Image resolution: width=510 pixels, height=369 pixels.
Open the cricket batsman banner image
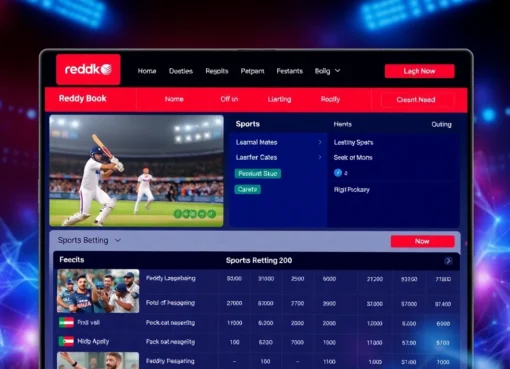pos(136,171)
